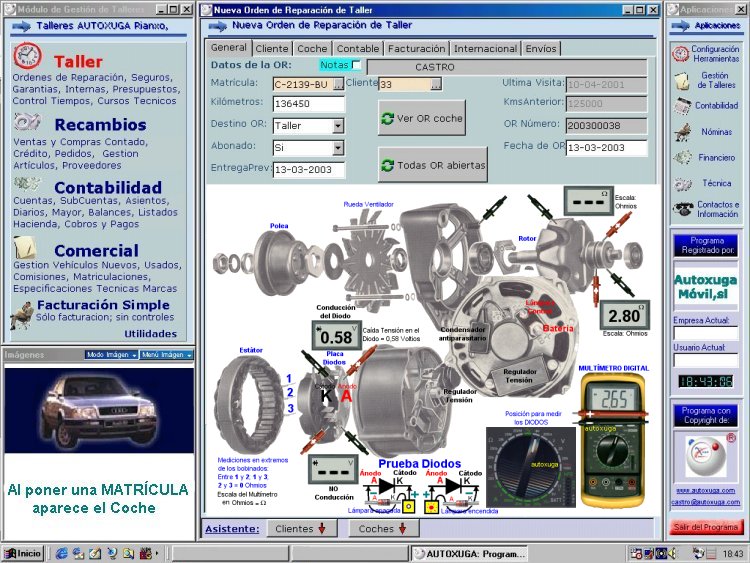
Task: Click Nóminas worker icon
Action: 683,132
